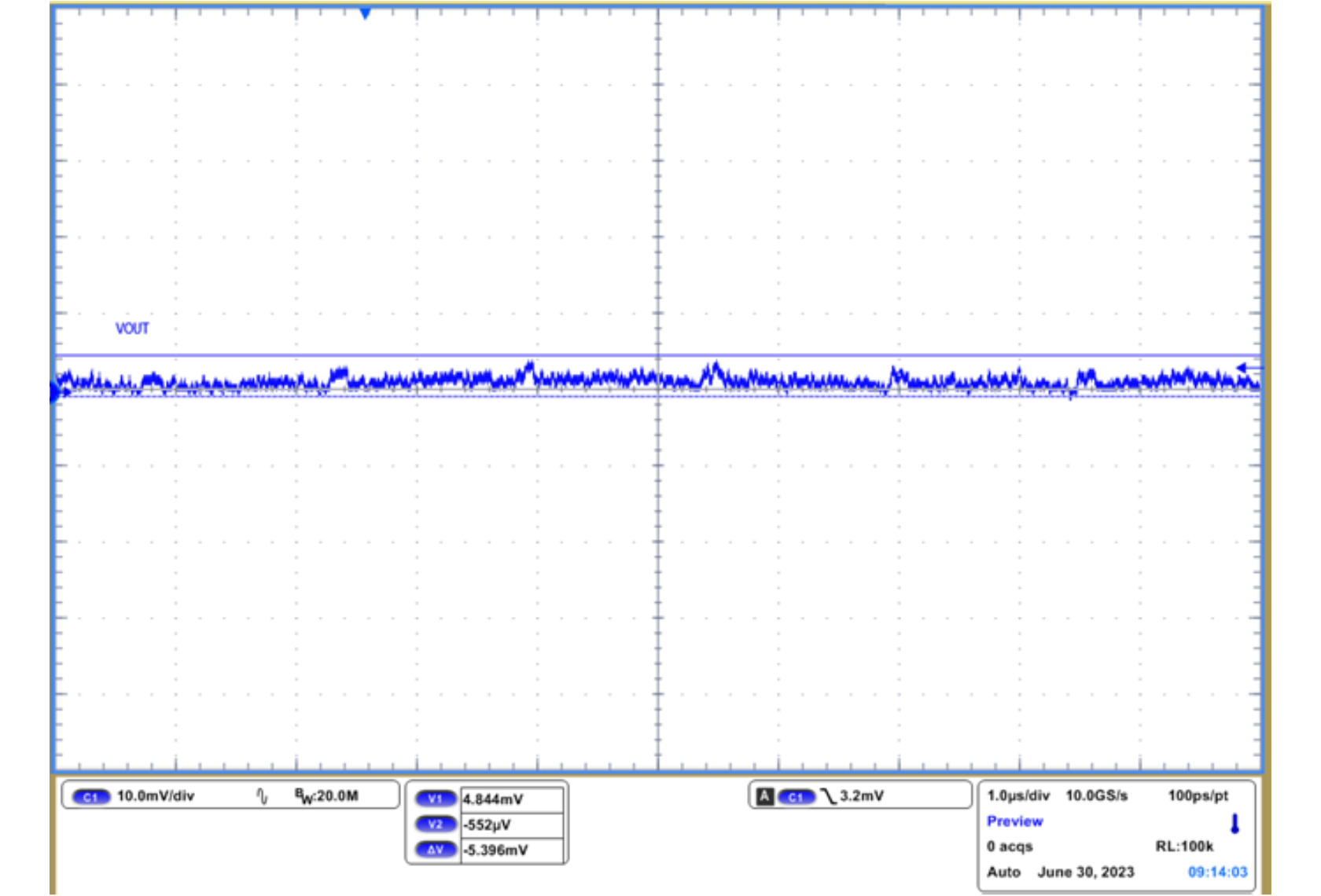Image resolution: width=1321 pixels, height=896 pixels.
Task: Select the ΔV cursor readout badge
Action: [x=438, y=850]
